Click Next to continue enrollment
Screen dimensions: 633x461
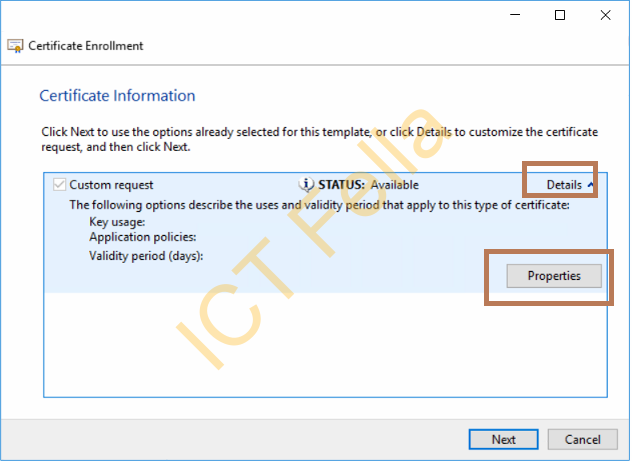pos(503,439)
